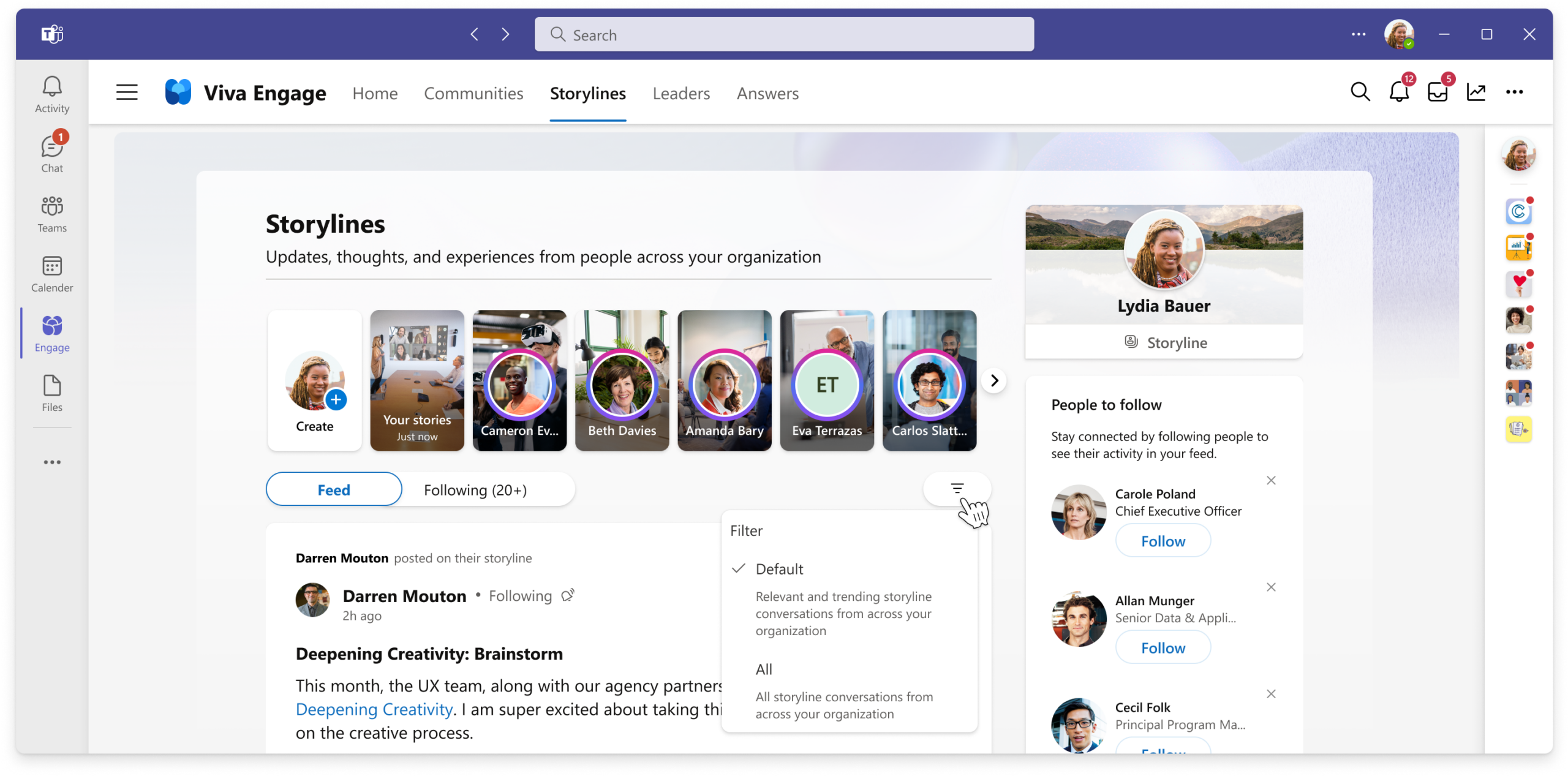Open Chat with one unread badge
Image resolution: width=1568 pixels, height=776 pixels.
(x=52, y=153)
